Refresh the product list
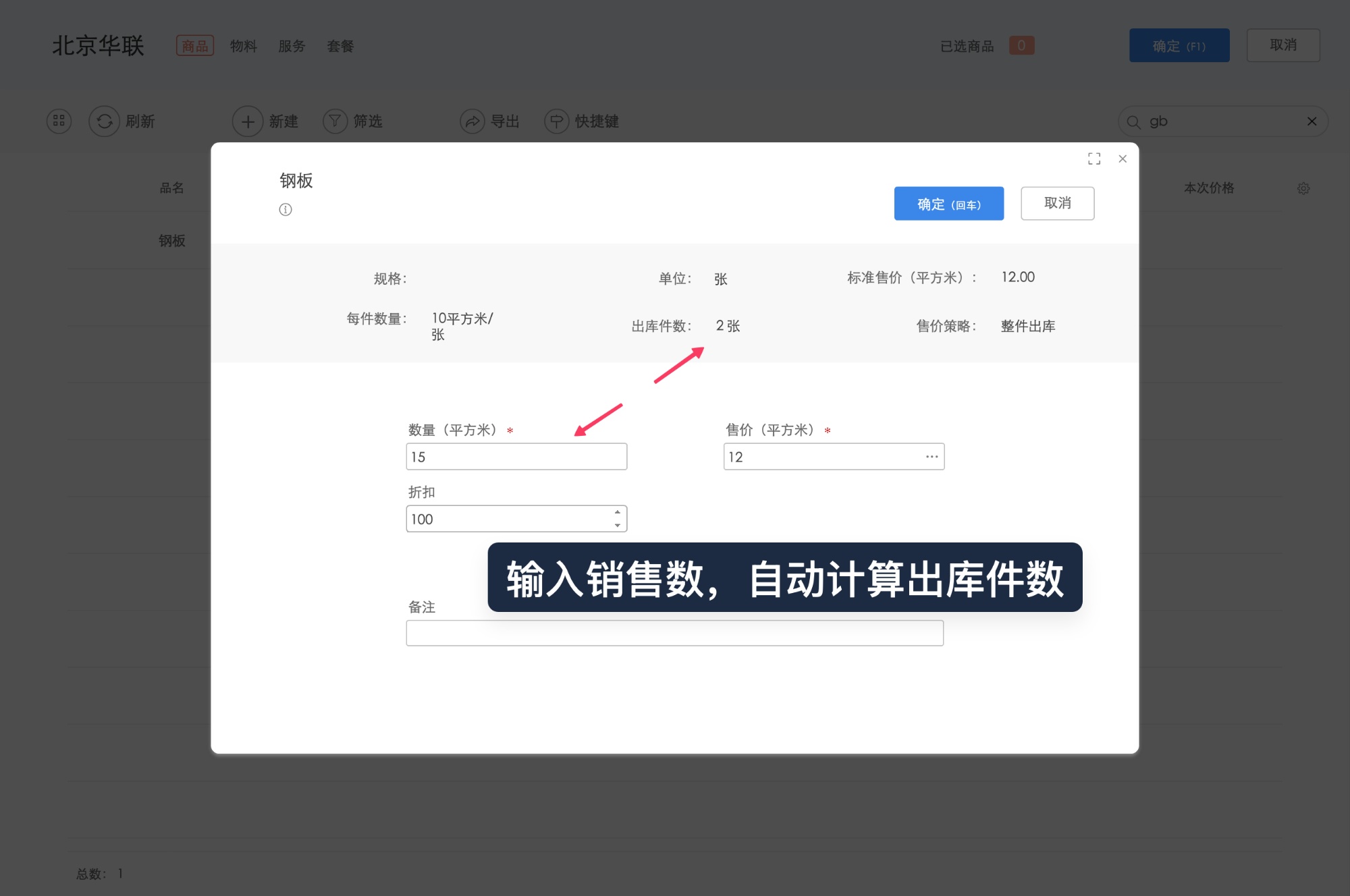 coord(105,121)
